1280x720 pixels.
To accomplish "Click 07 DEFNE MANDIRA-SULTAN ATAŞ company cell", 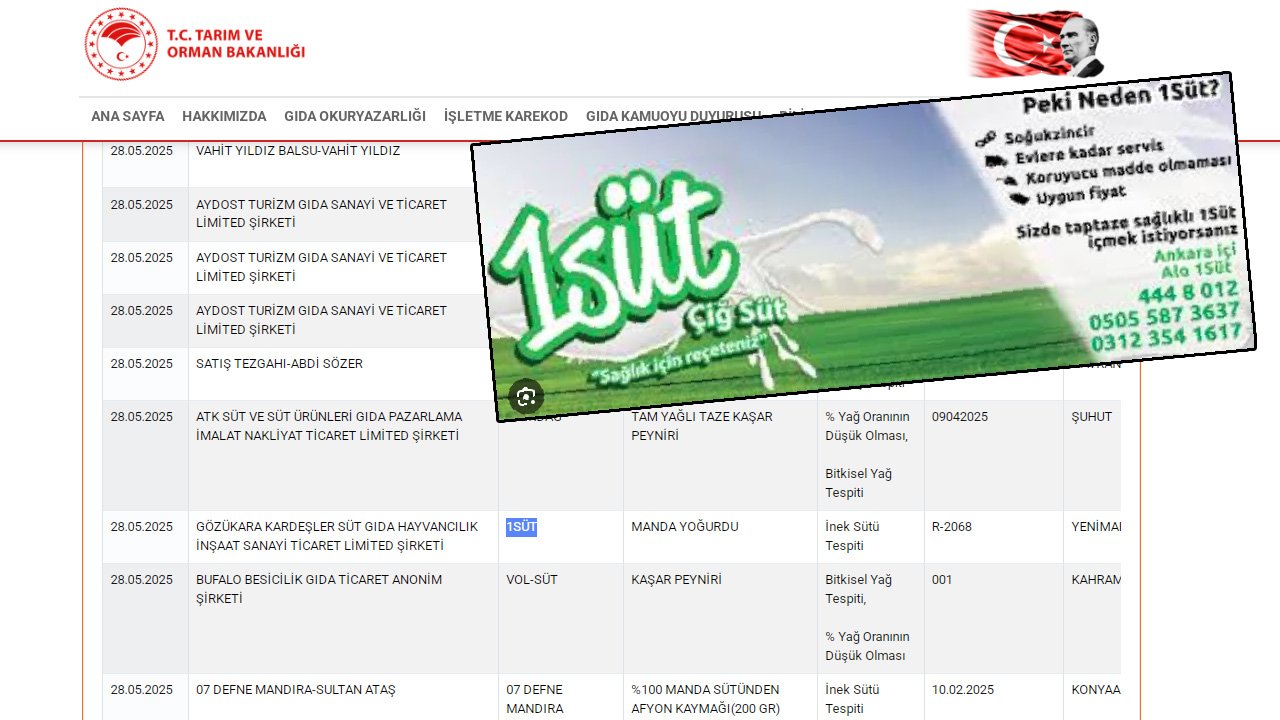I will pyautogui.click(x=343, y=699).
